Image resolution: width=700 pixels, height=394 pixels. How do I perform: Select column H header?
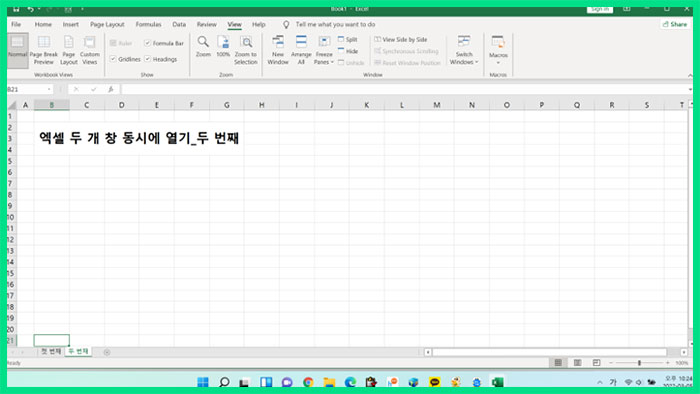(262, 105)
